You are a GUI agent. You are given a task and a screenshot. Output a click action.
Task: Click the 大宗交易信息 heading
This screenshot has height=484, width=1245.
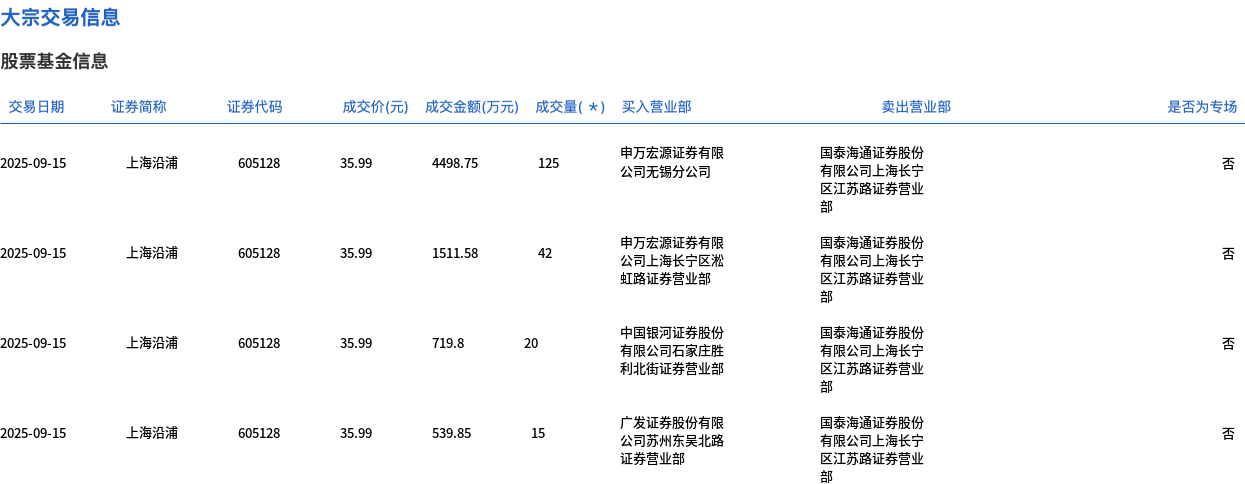[60, 17]
